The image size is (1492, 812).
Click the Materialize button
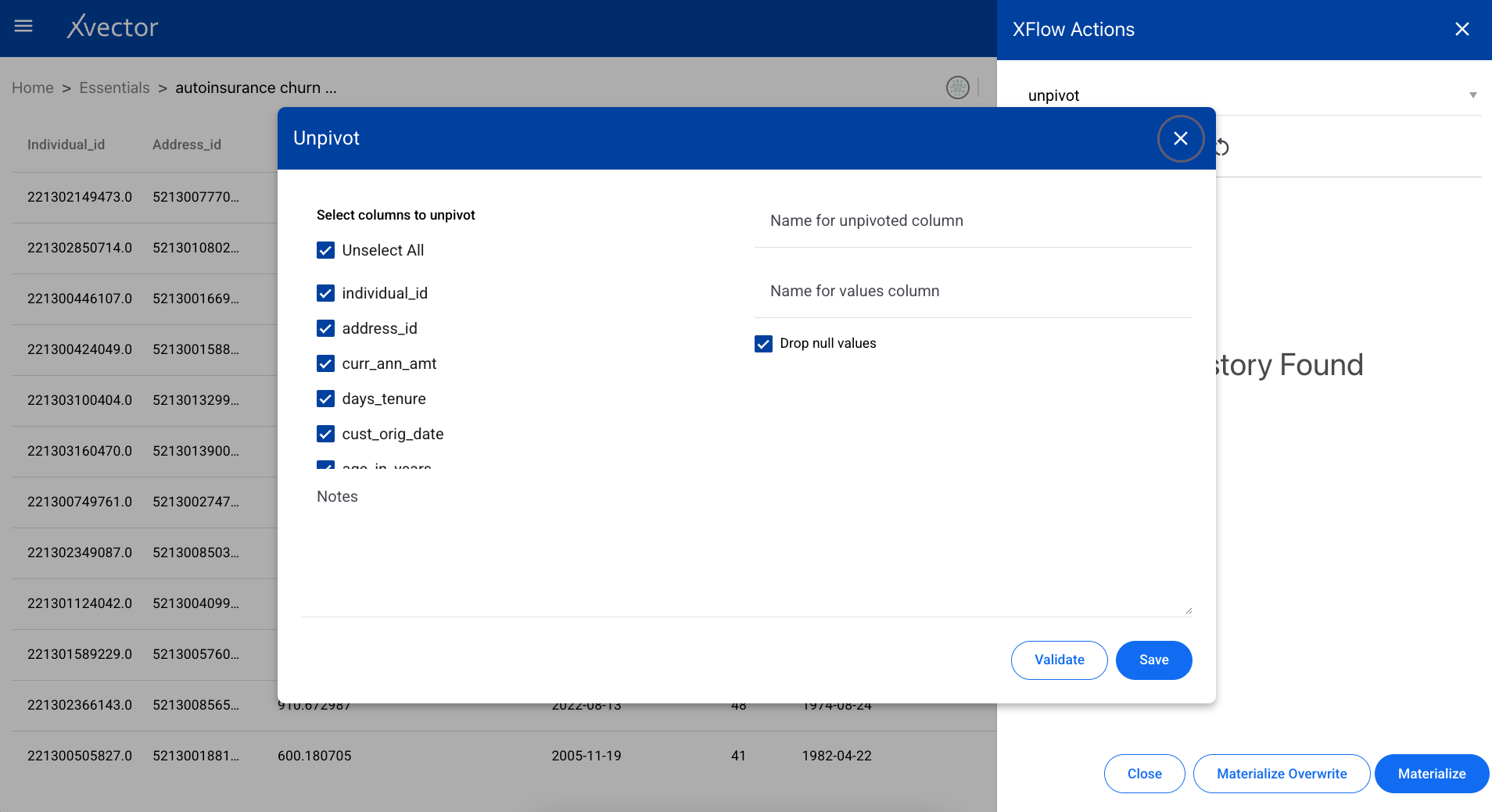tap(1432, 774)
